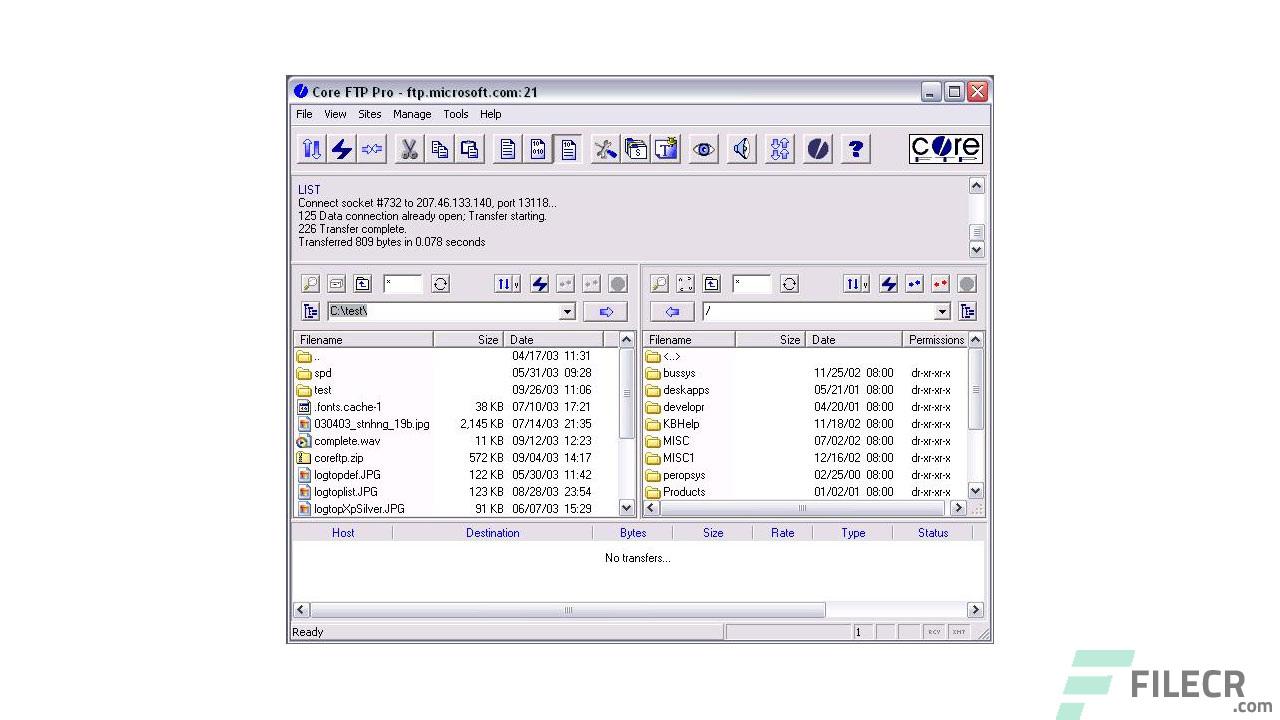Select coreftp.zip in local list
Image resolution: width=1280 pixels, height=720 pixels.
coord(339,458)
